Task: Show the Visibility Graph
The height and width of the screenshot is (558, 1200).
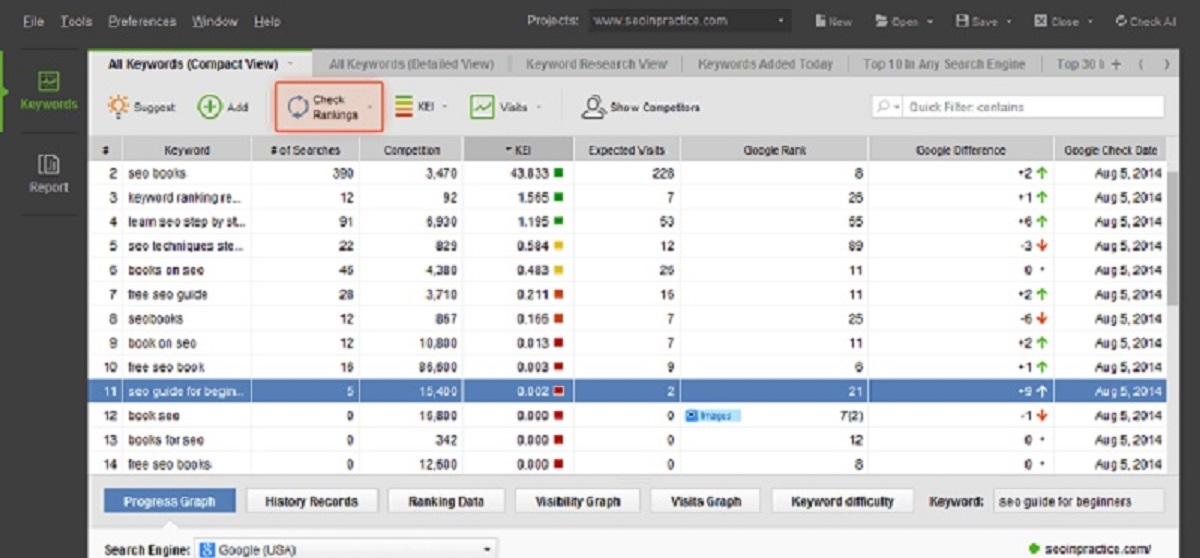Action: click(577, 501)
